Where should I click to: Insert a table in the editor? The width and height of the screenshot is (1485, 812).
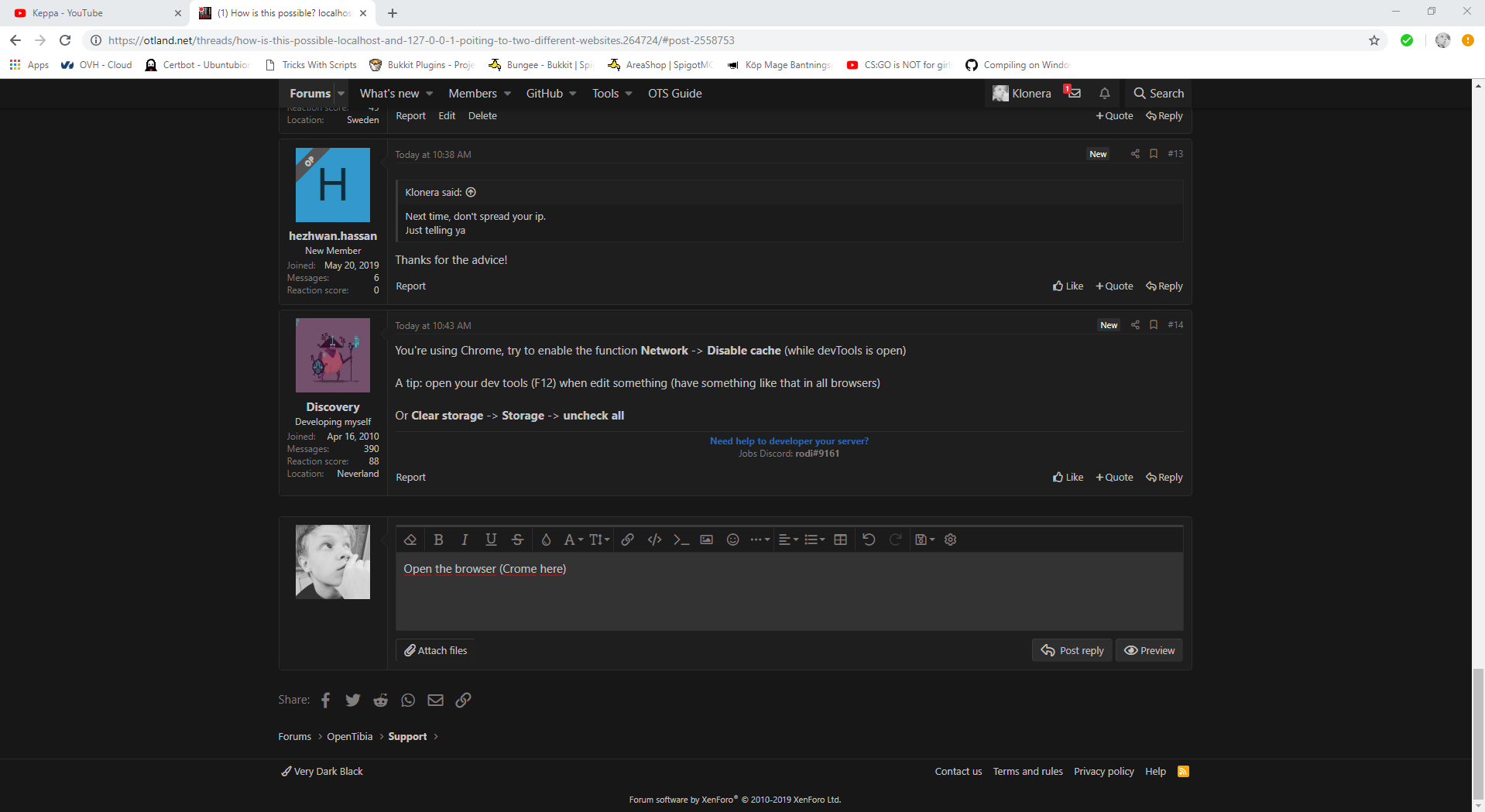click(x=840, y=540)
